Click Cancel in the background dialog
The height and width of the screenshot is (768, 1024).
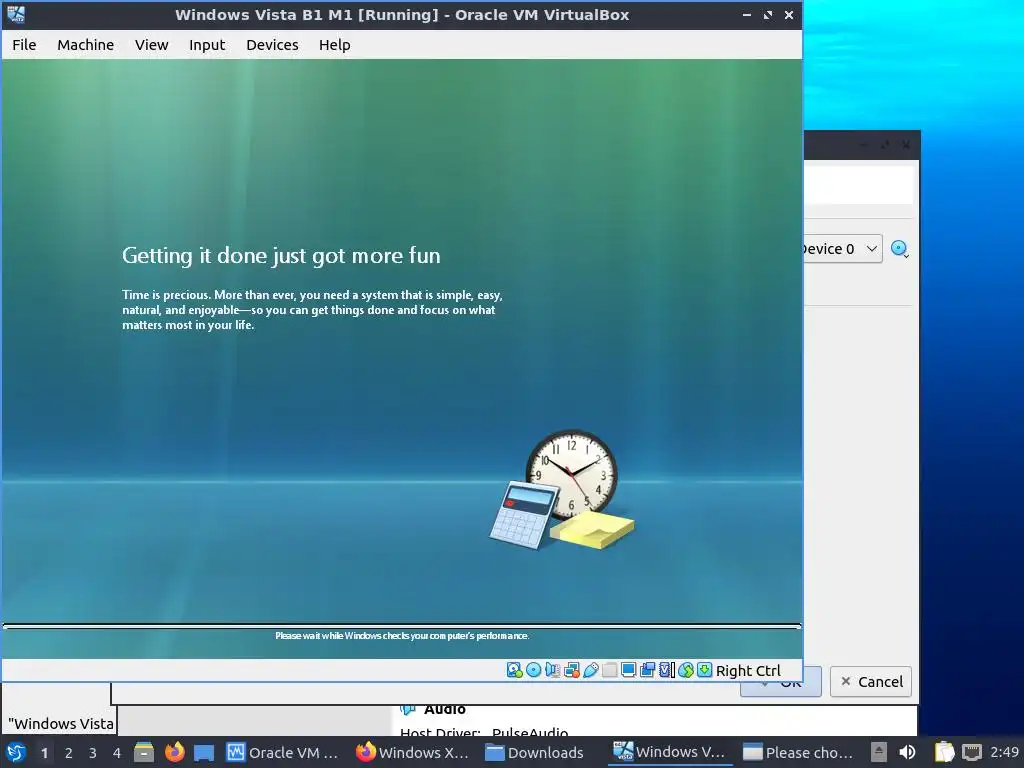[871, 682]
